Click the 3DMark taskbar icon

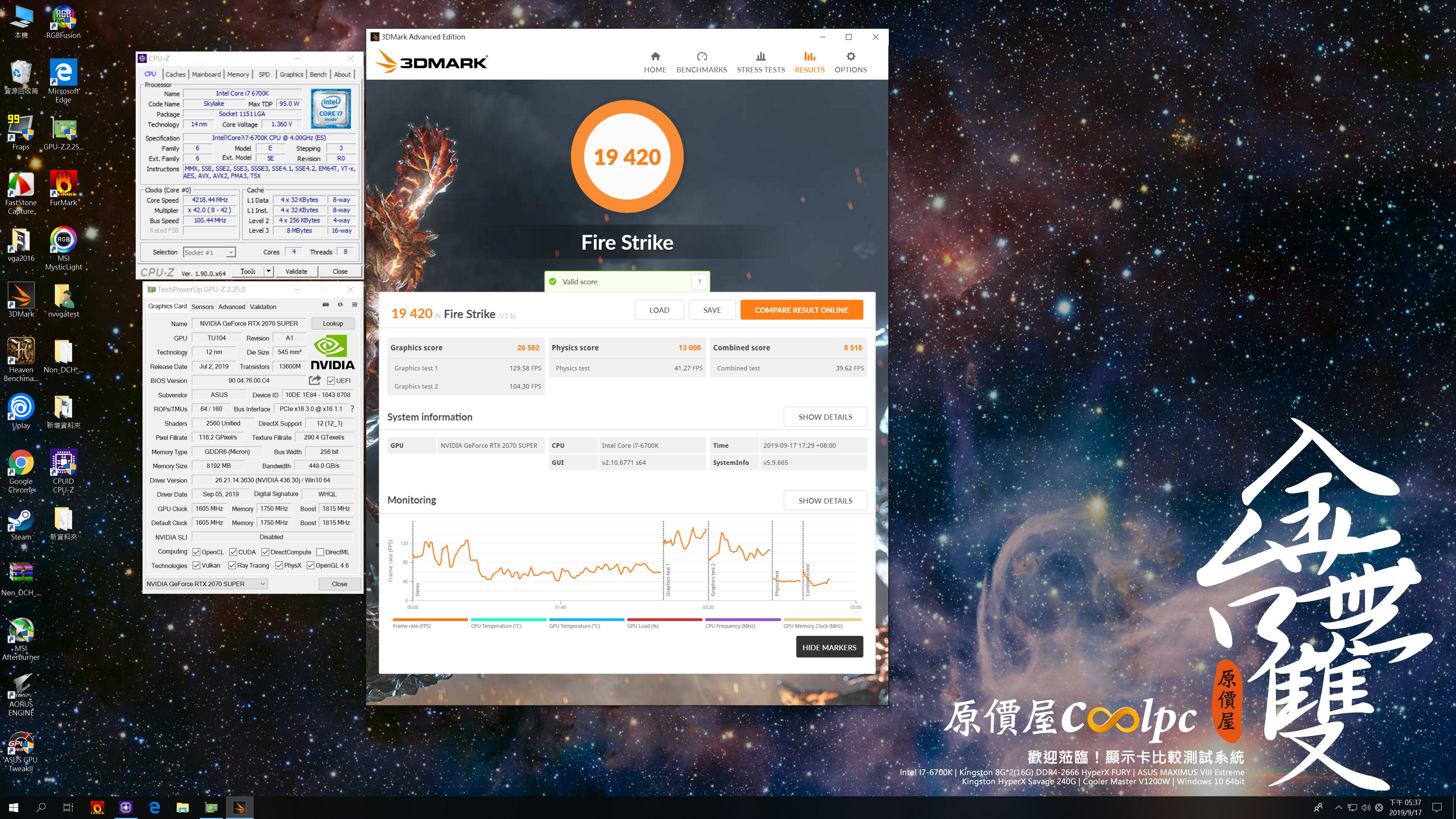tap(239, 807)
